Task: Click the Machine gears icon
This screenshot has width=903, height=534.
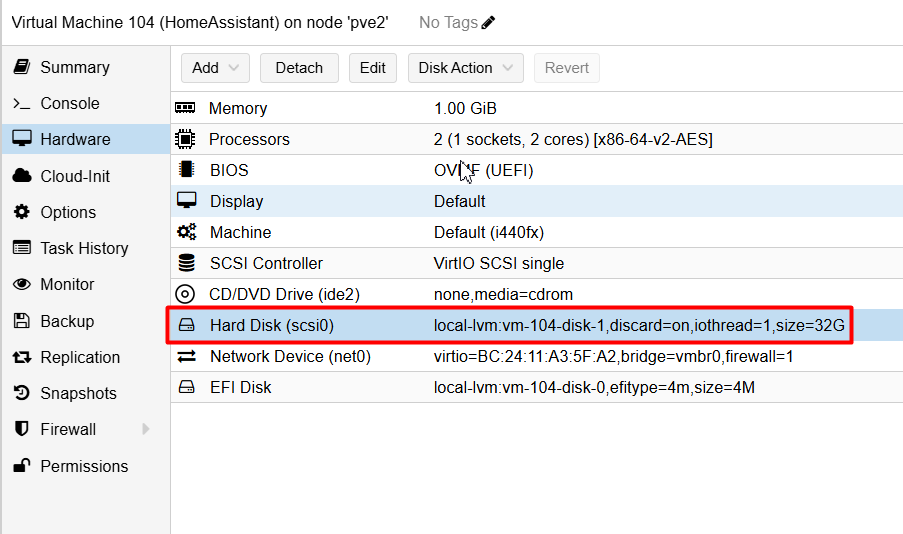Action: coord(186,232)
